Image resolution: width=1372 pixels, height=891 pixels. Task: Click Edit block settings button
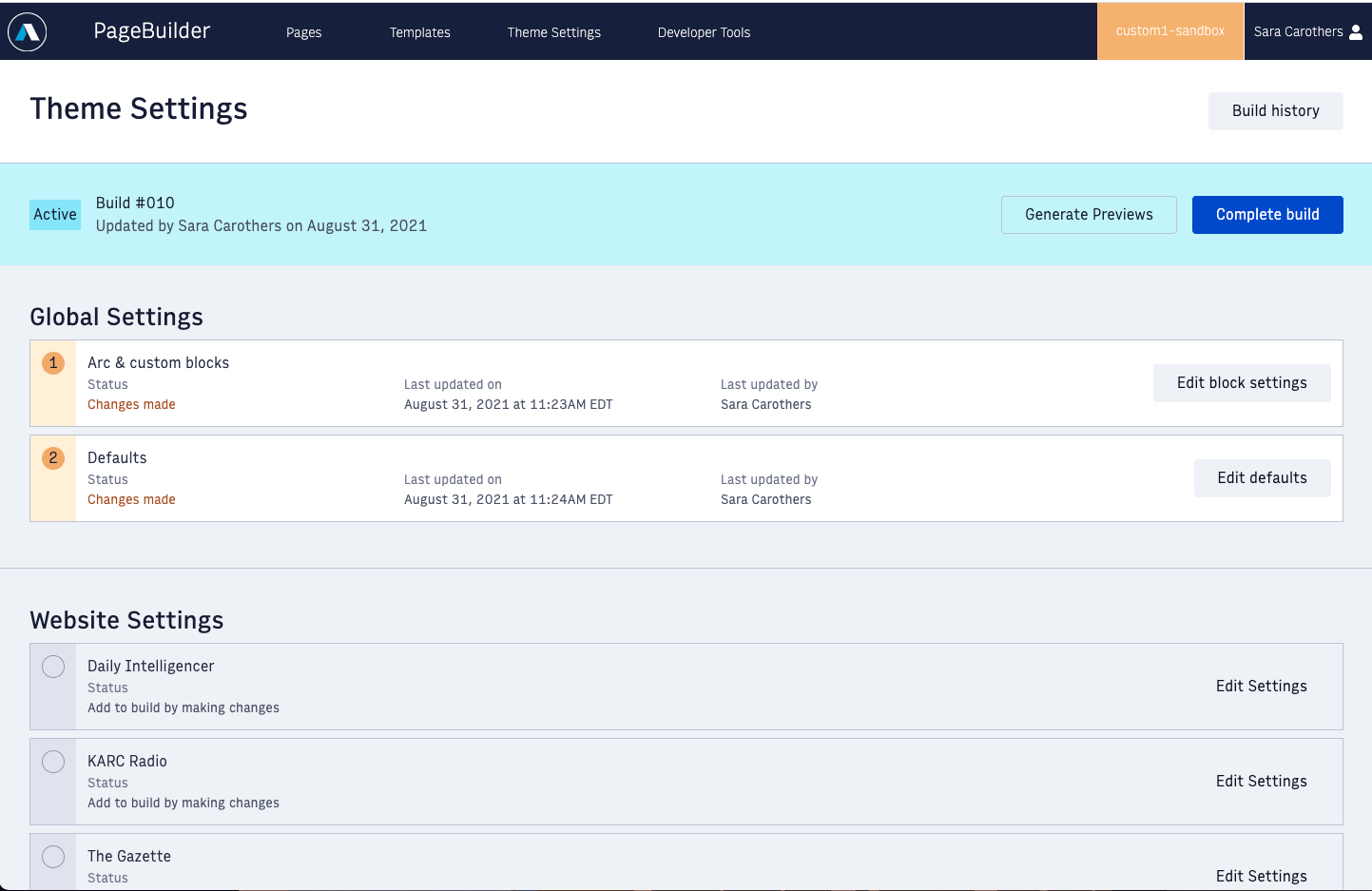1242,383
